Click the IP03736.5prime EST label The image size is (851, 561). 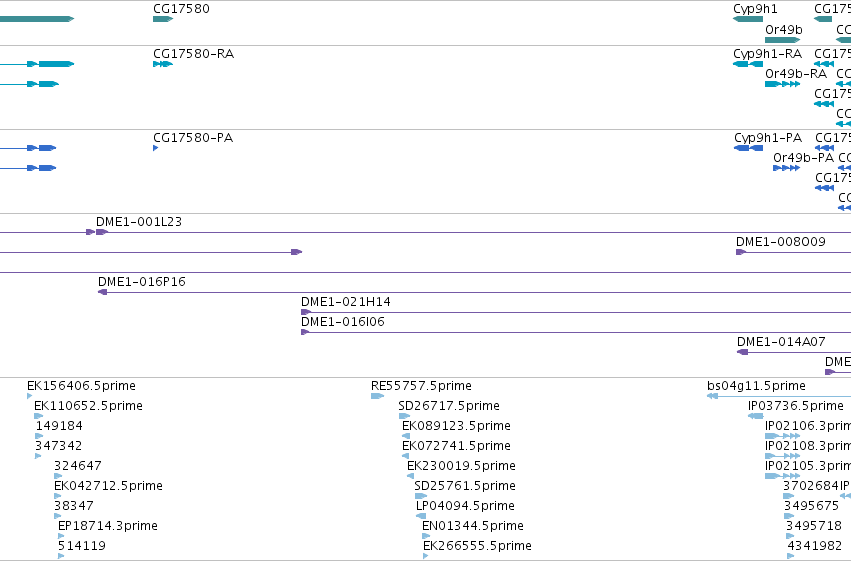pyautogui.click(x=796, y=406)
